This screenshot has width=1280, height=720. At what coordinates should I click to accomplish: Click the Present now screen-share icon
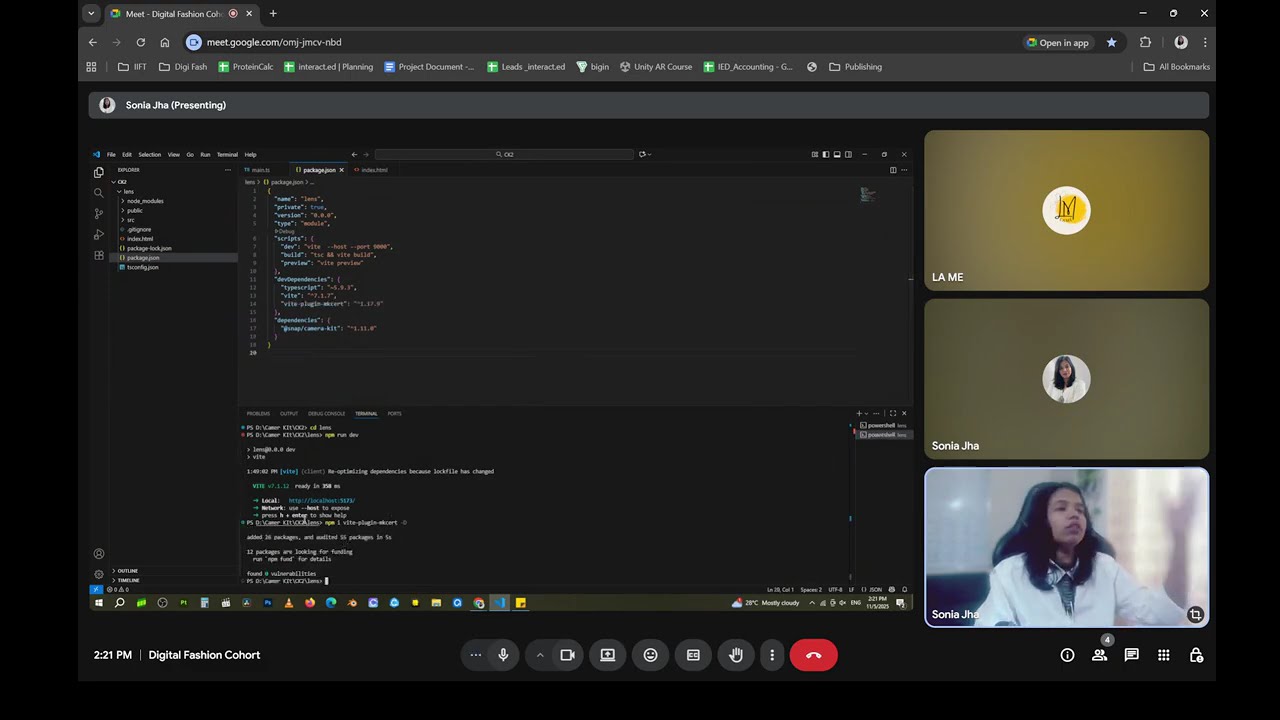(607, 655)
